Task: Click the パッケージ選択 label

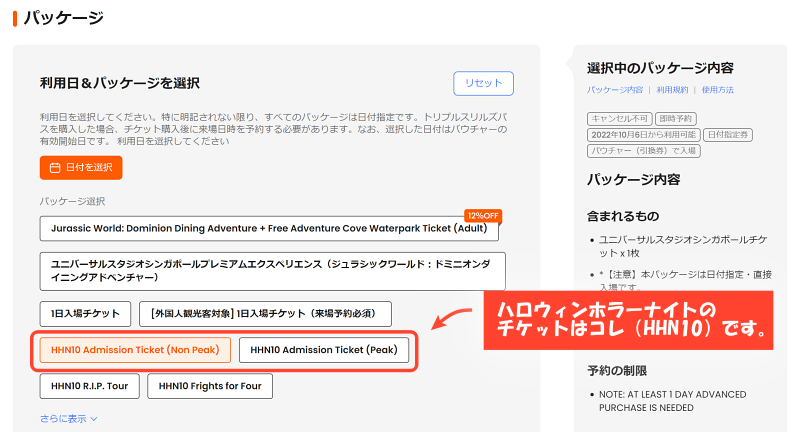Action: coord(72,201)
